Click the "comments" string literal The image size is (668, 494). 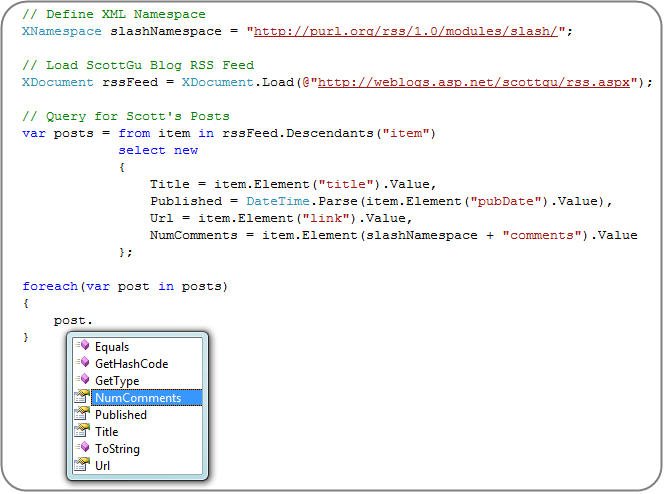tap(542, 236)
